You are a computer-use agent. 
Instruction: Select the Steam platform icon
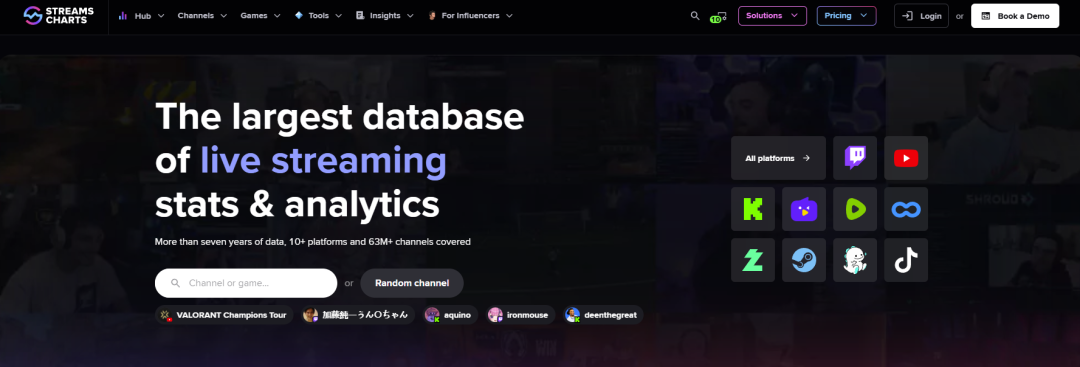(x=804, y=260)
